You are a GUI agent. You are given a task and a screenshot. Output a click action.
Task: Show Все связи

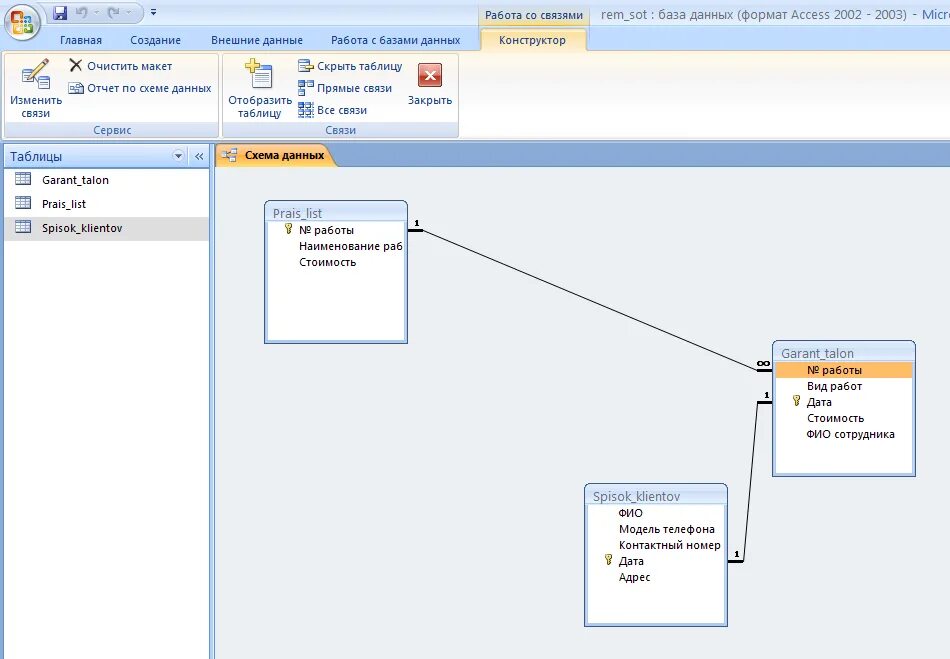(x=333, y=110)
